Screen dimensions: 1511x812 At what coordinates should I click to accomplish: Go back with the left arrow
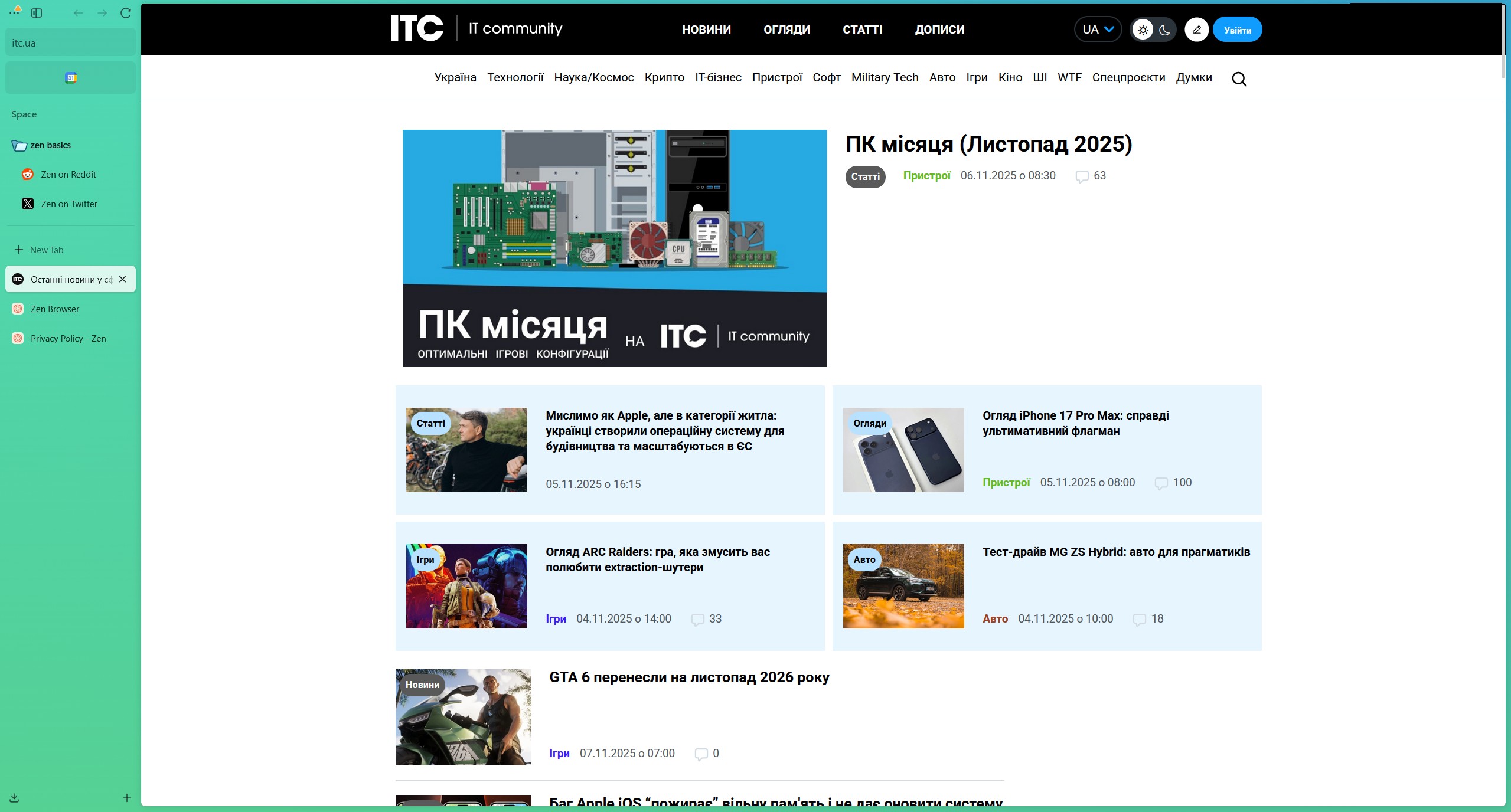click(78, 13)
